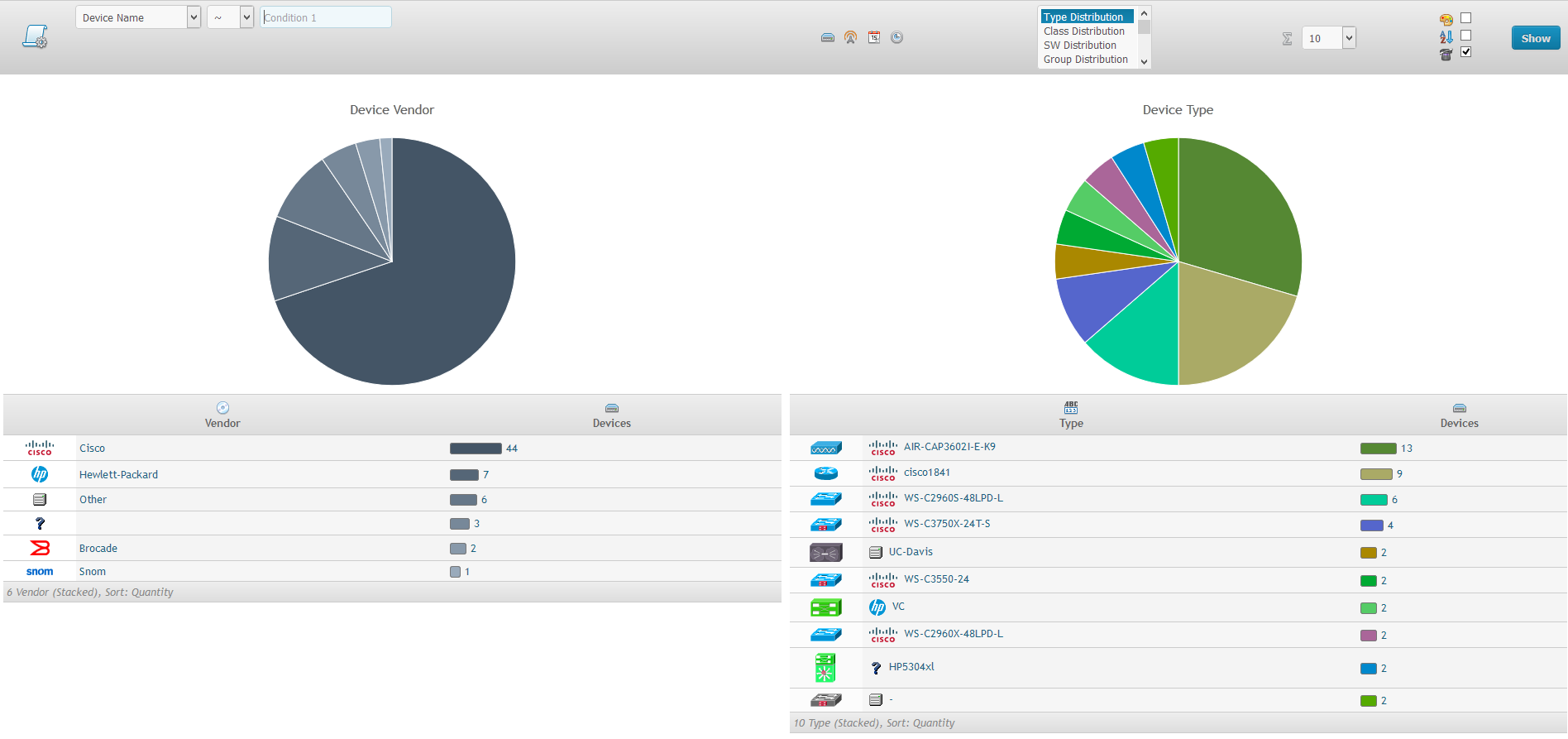1568x739 pixels.
Task: Click the generic device icon beside Other
Action: [x=40, y=499]
